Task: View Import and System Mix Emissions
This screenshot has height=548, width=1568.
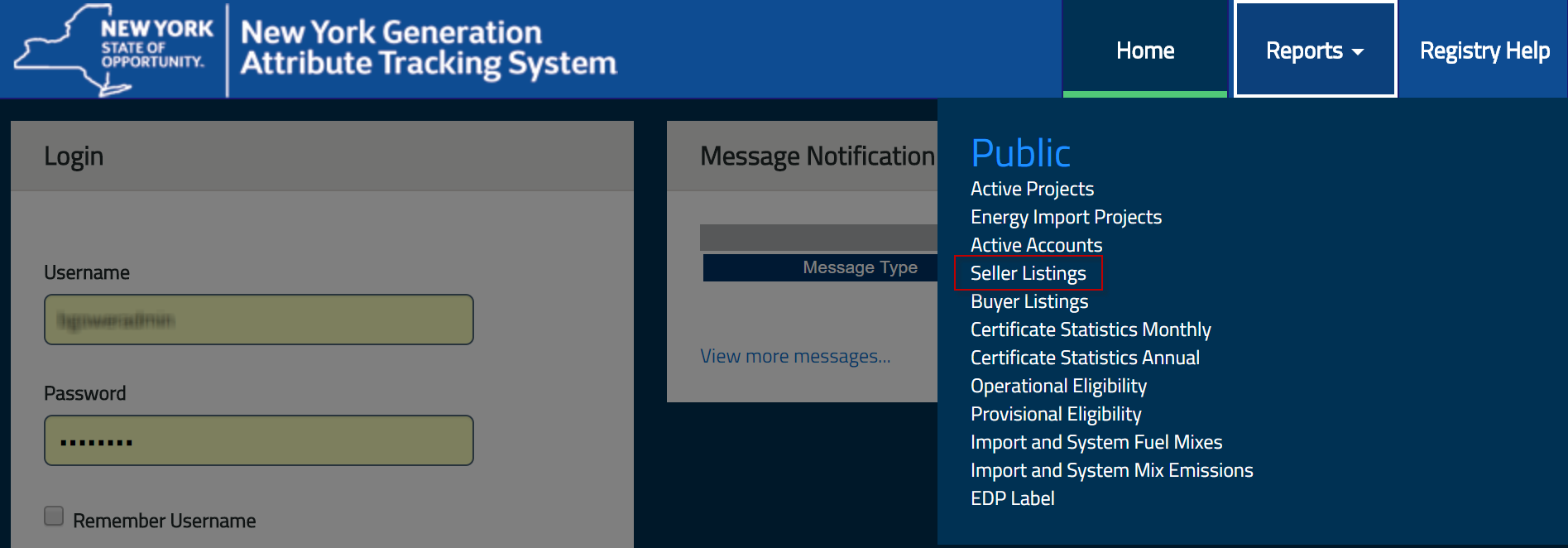Action: (x=1111, y=470)
